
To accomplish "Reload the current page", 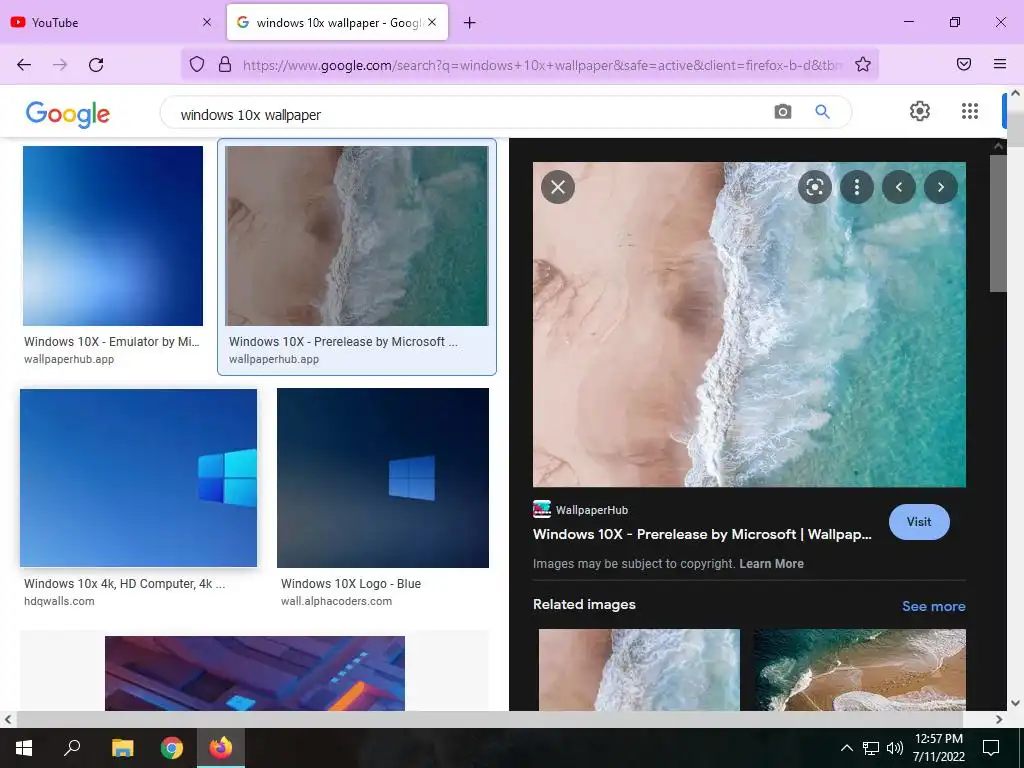I will (96, 65).
